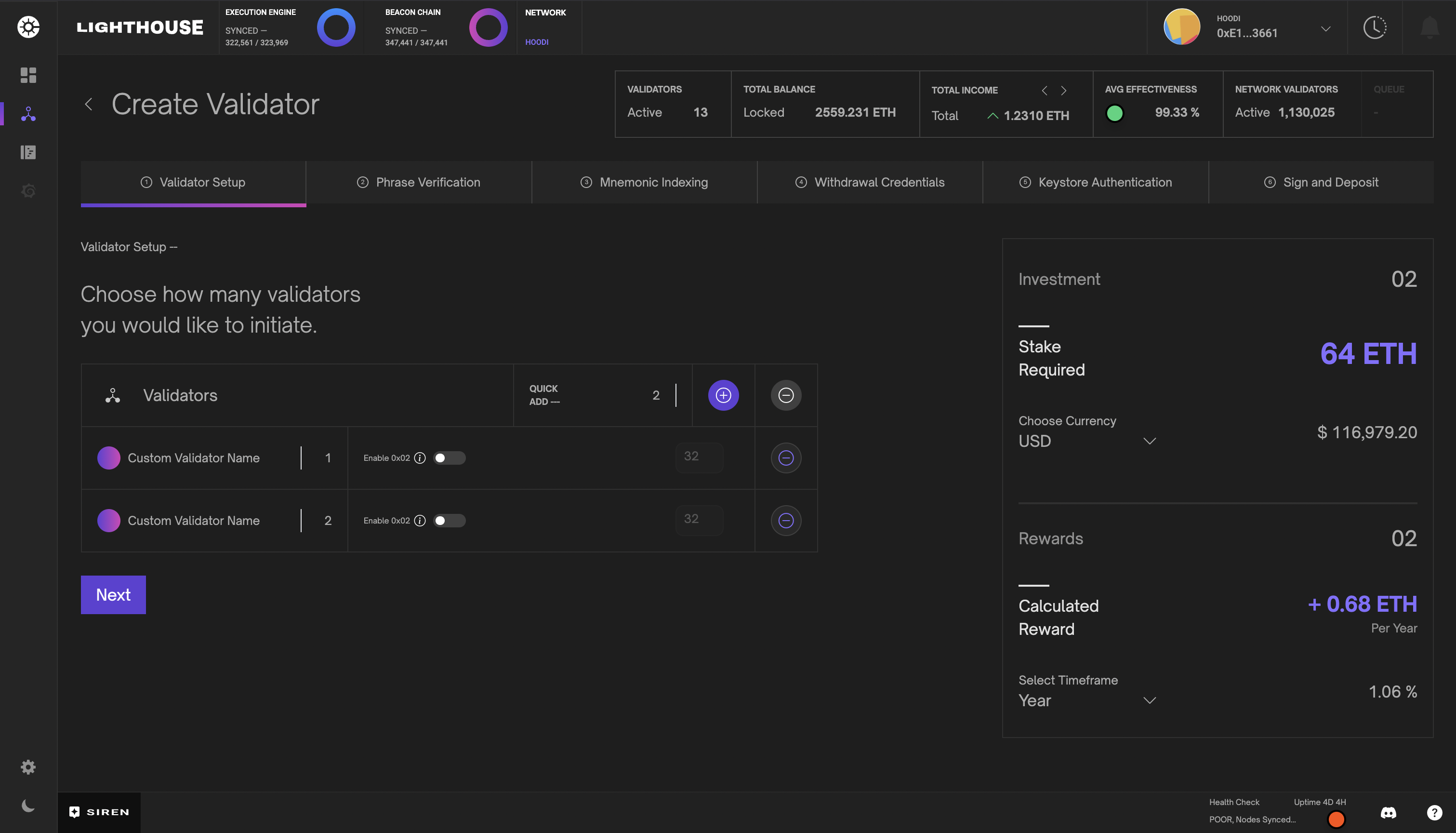
Task: Edit name of validator 1
Action: [194, 457]
